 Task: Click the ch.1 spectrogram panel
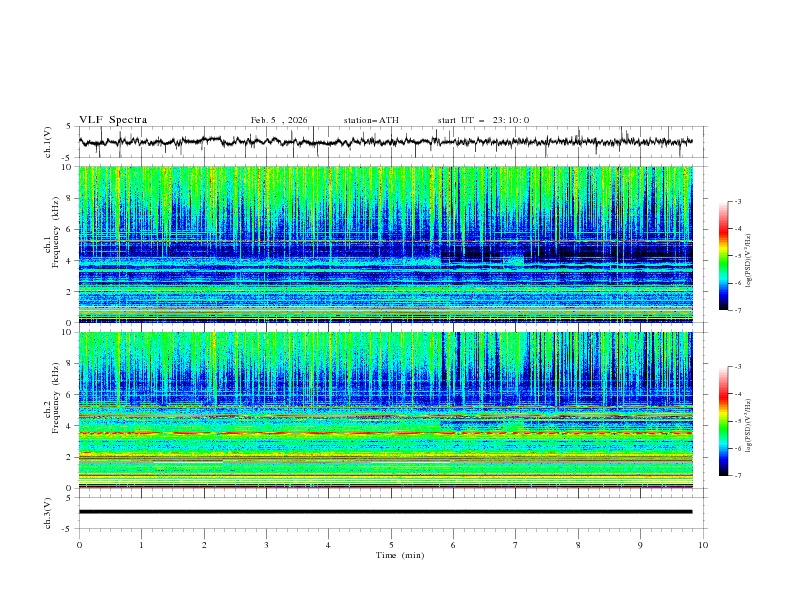point(385,244)
